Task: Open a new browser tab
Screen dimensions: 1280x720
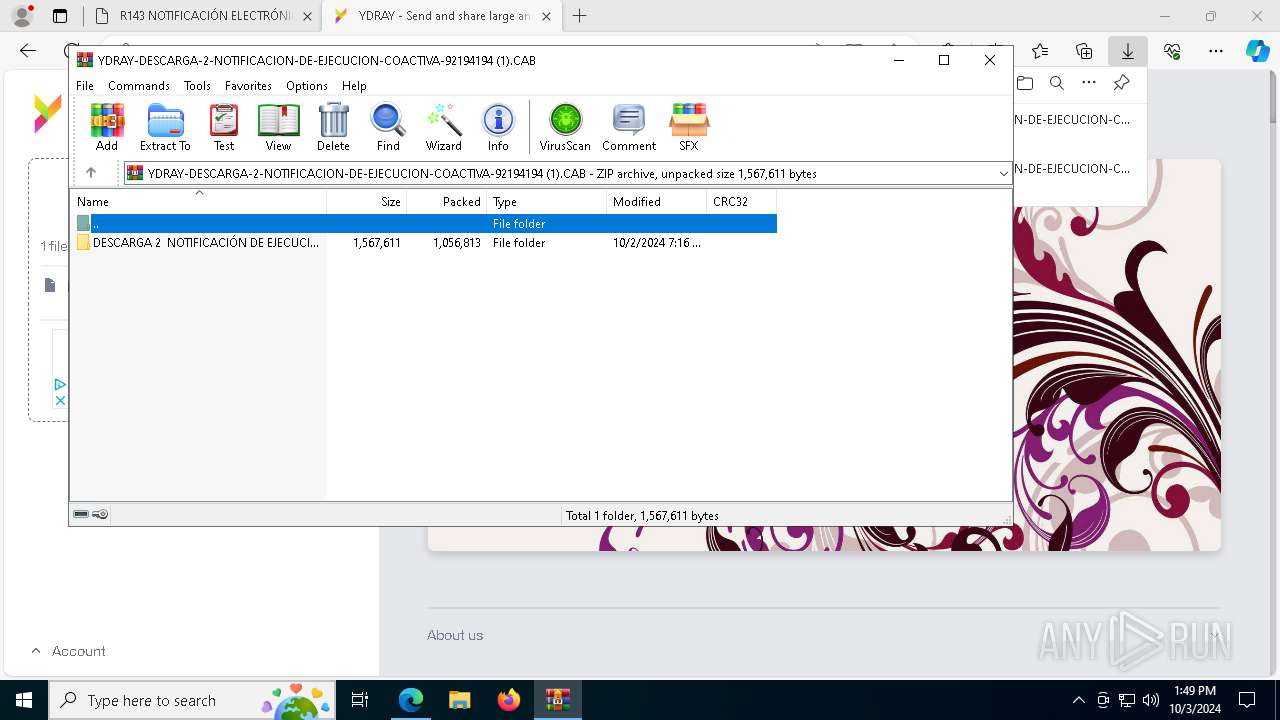Action: [x=579, y=16]
